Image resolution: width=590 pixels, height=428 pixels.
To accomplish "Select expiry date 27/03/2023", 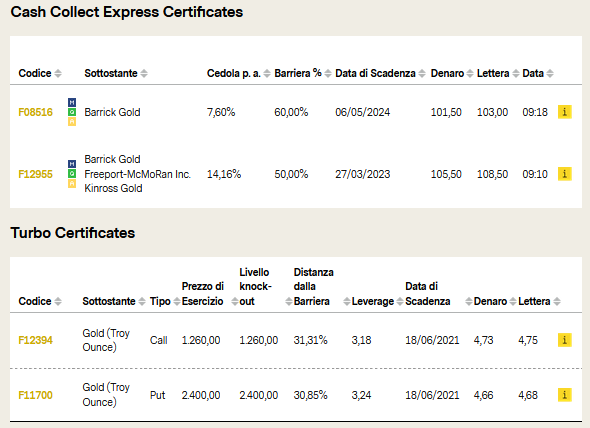I will point(363,174).
